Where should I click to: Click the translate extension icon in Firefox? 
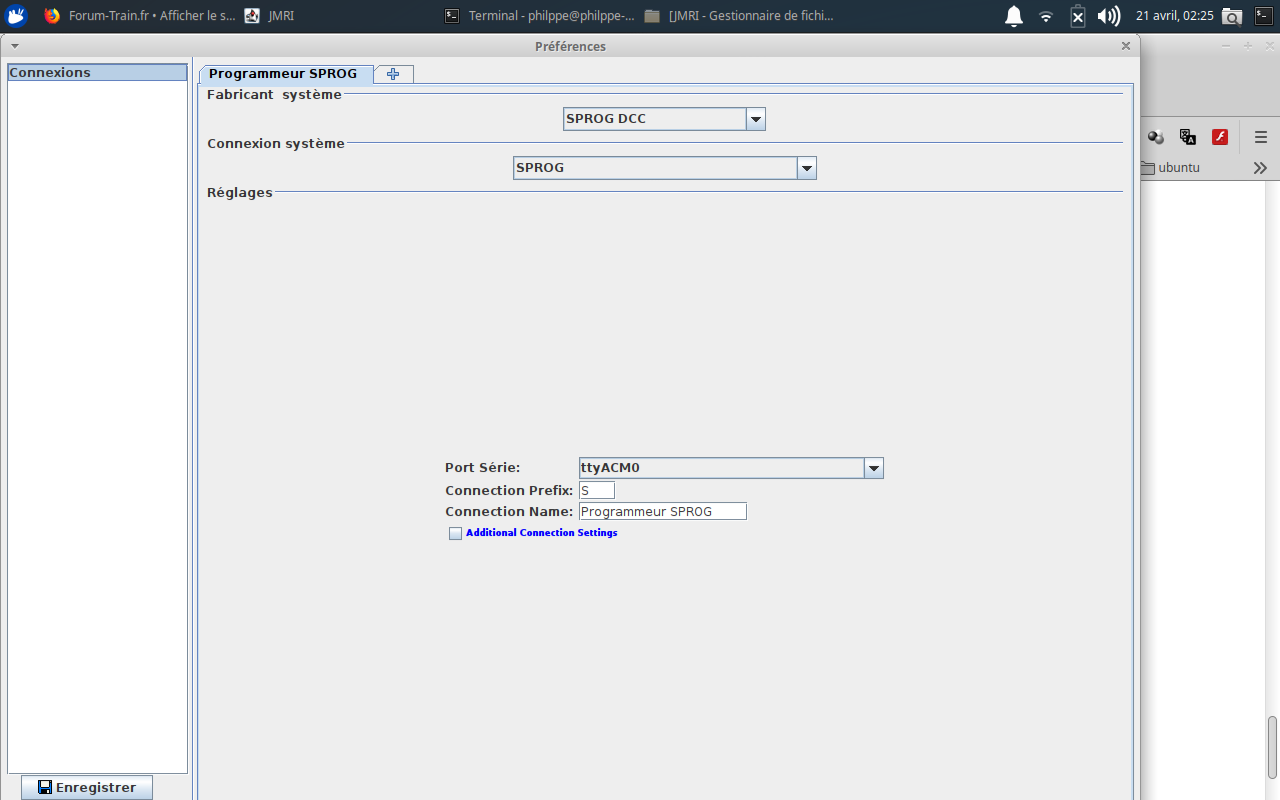pos(1188,137)
